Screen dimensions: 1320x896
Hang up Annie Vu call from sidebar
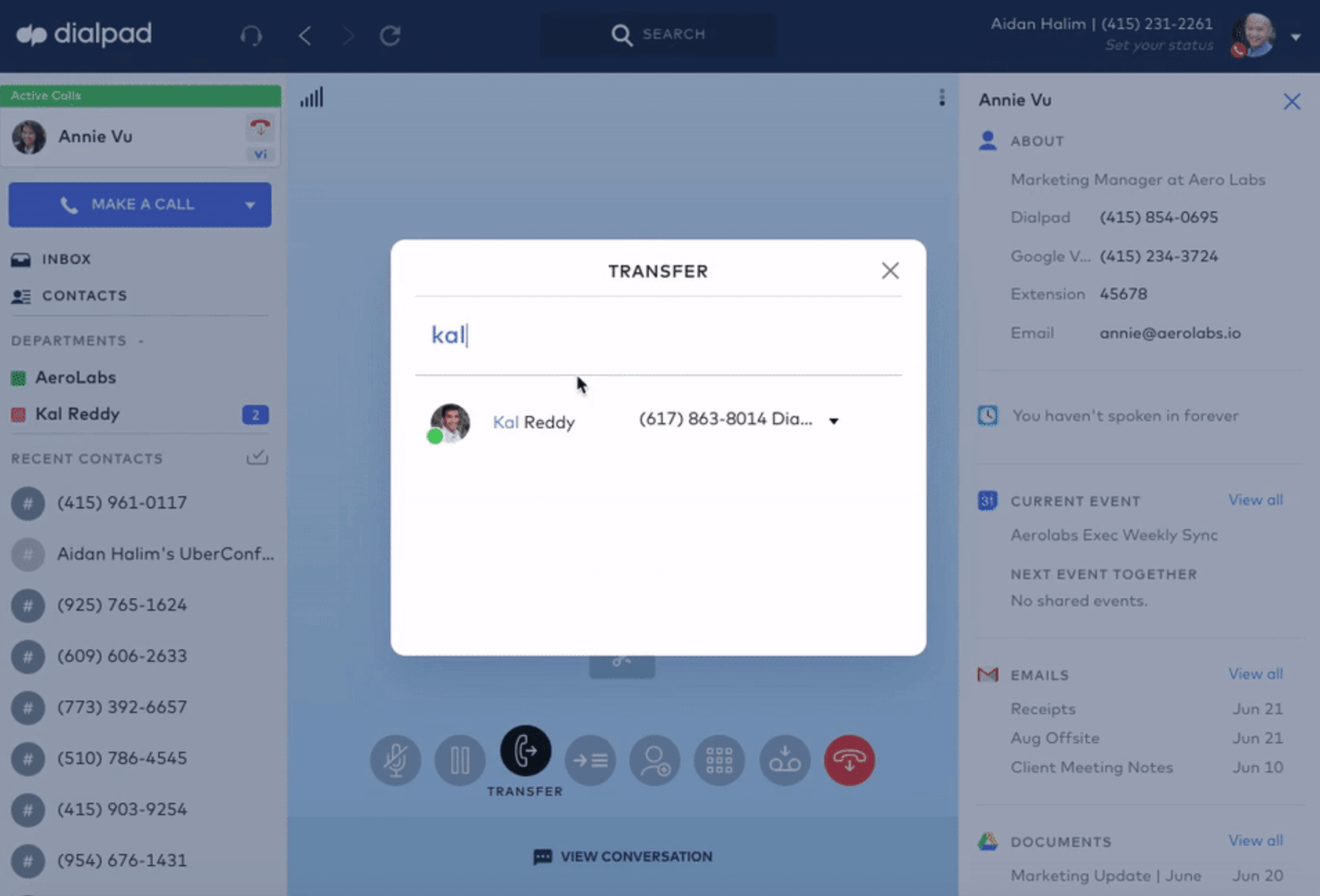point(260,126)
